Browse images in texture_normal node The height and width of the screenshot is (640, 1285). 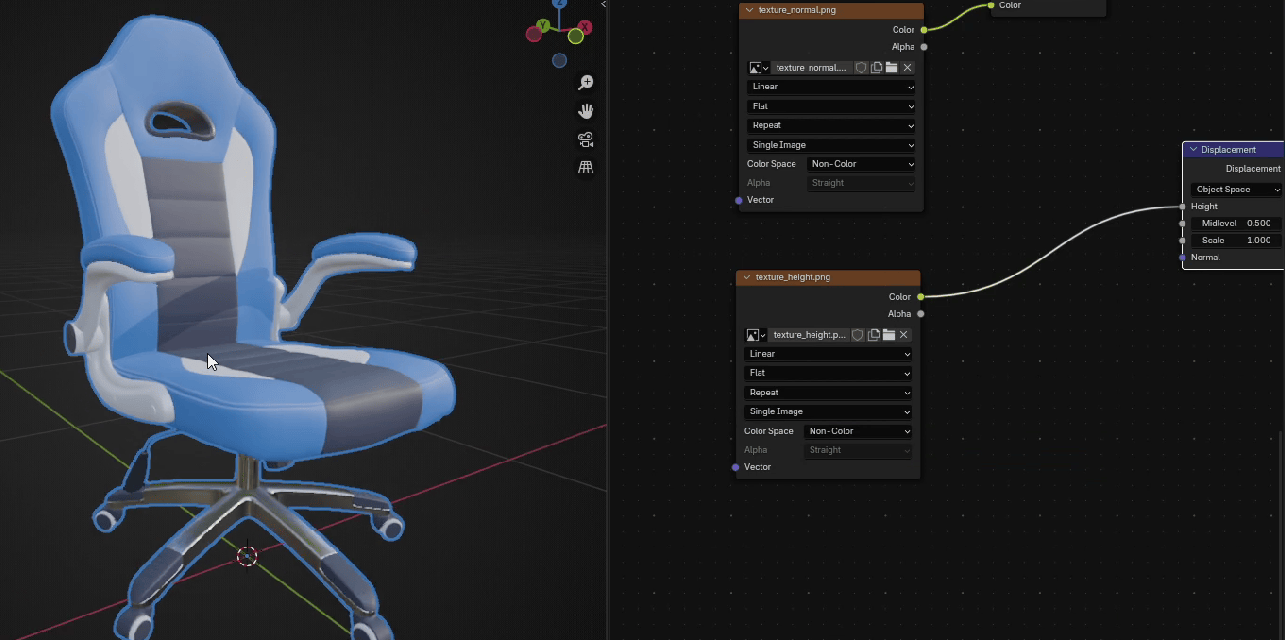click(x=758, y=68)
